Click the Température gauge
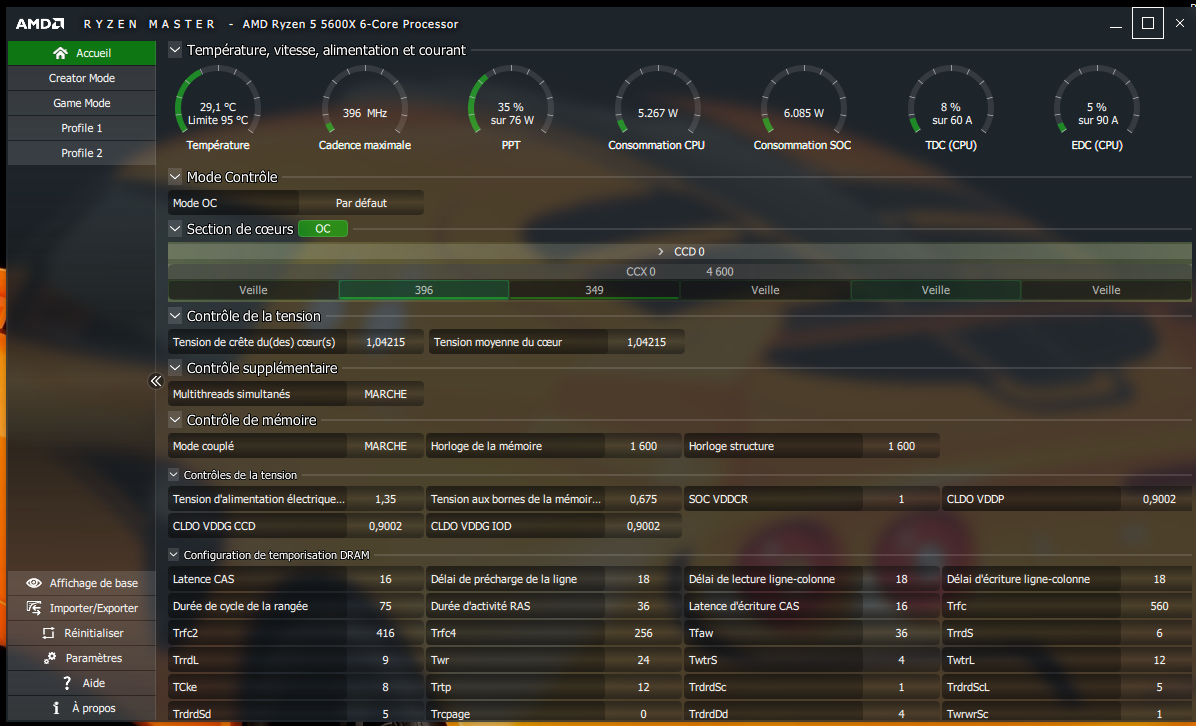1196x726 pixels. click(218, 108)
